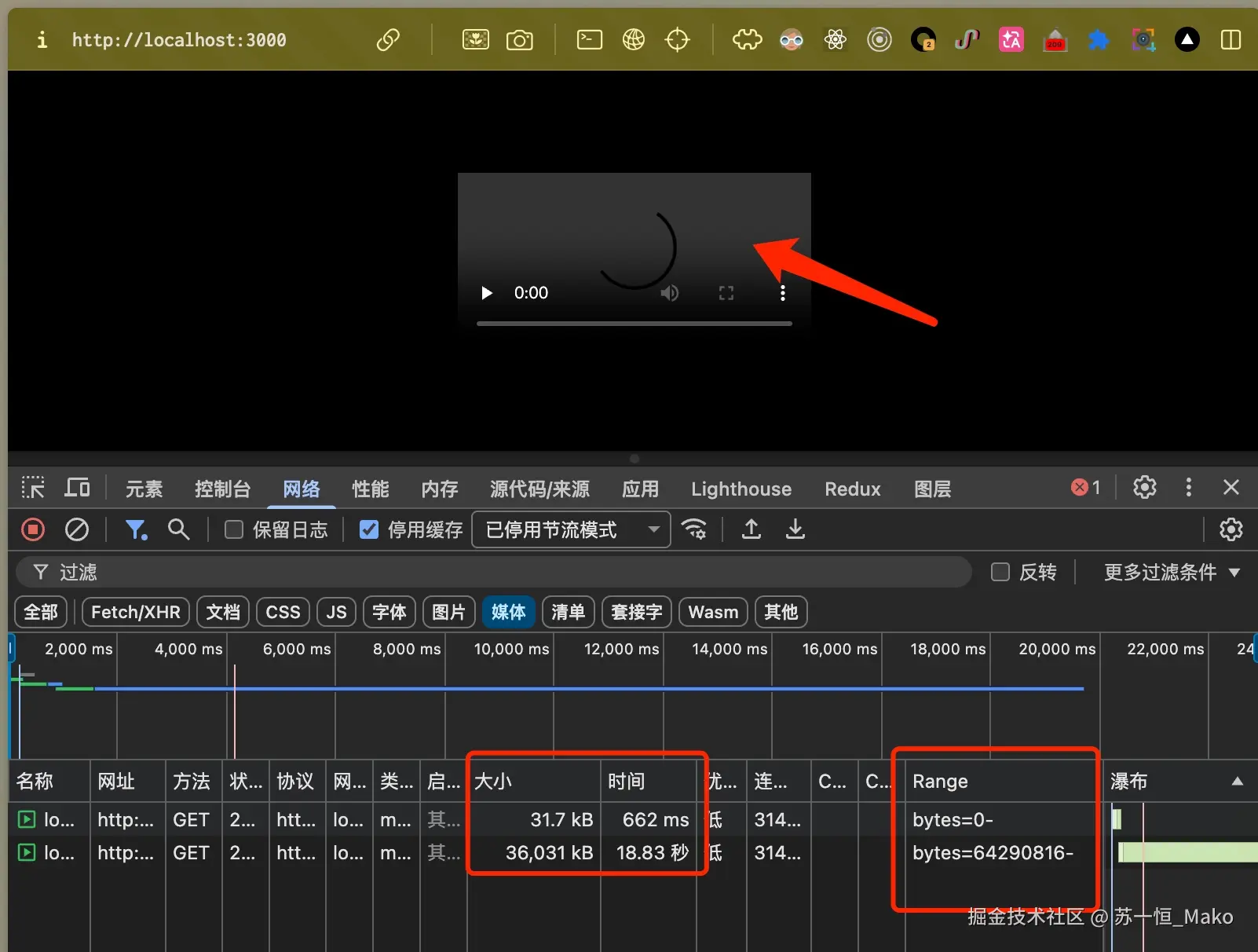
Task: Focus the 过滤 filter input field
Action: 495,572
